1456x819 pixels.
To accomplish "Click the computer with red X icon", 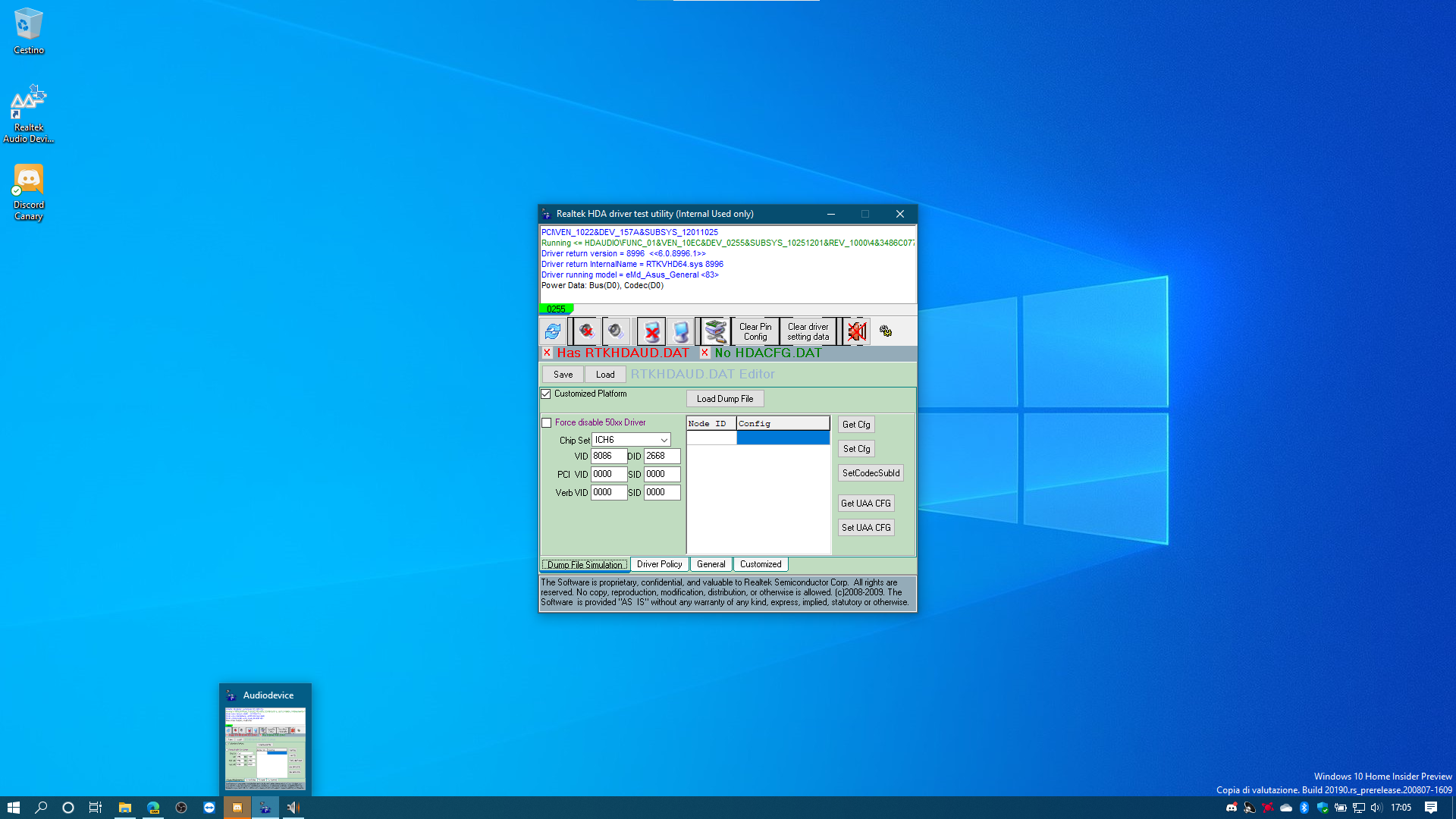I will coord(651,331).
